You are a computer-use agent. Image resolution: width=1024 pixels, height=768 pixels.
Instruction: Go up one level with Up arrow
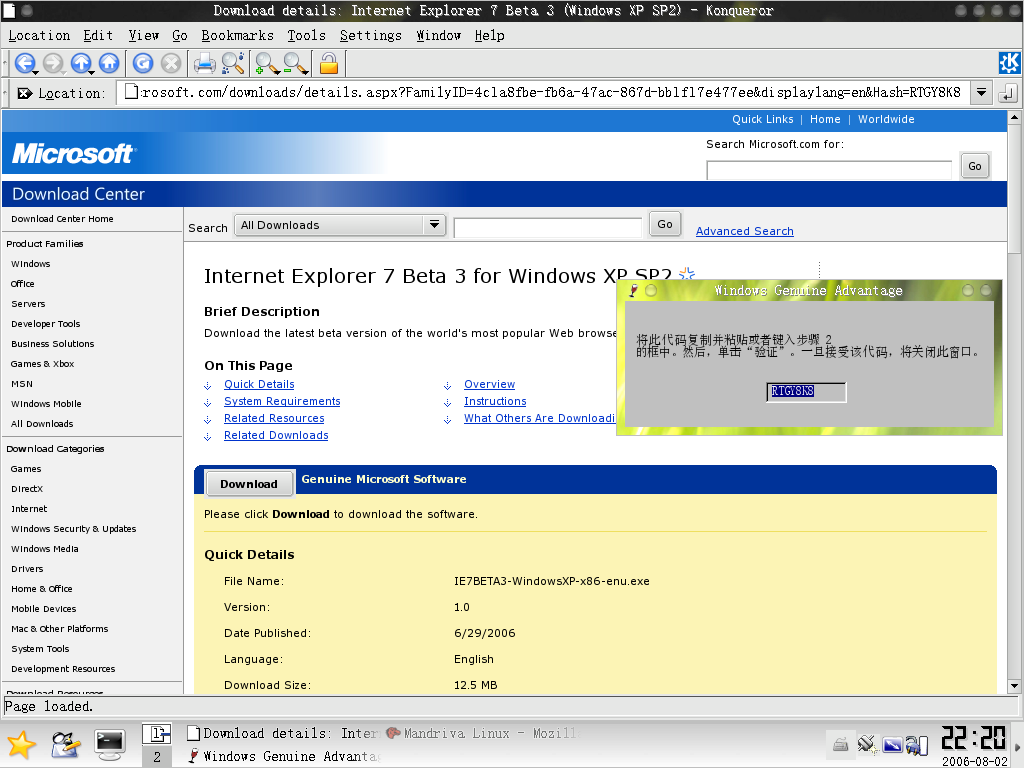(x=80, y=63)
